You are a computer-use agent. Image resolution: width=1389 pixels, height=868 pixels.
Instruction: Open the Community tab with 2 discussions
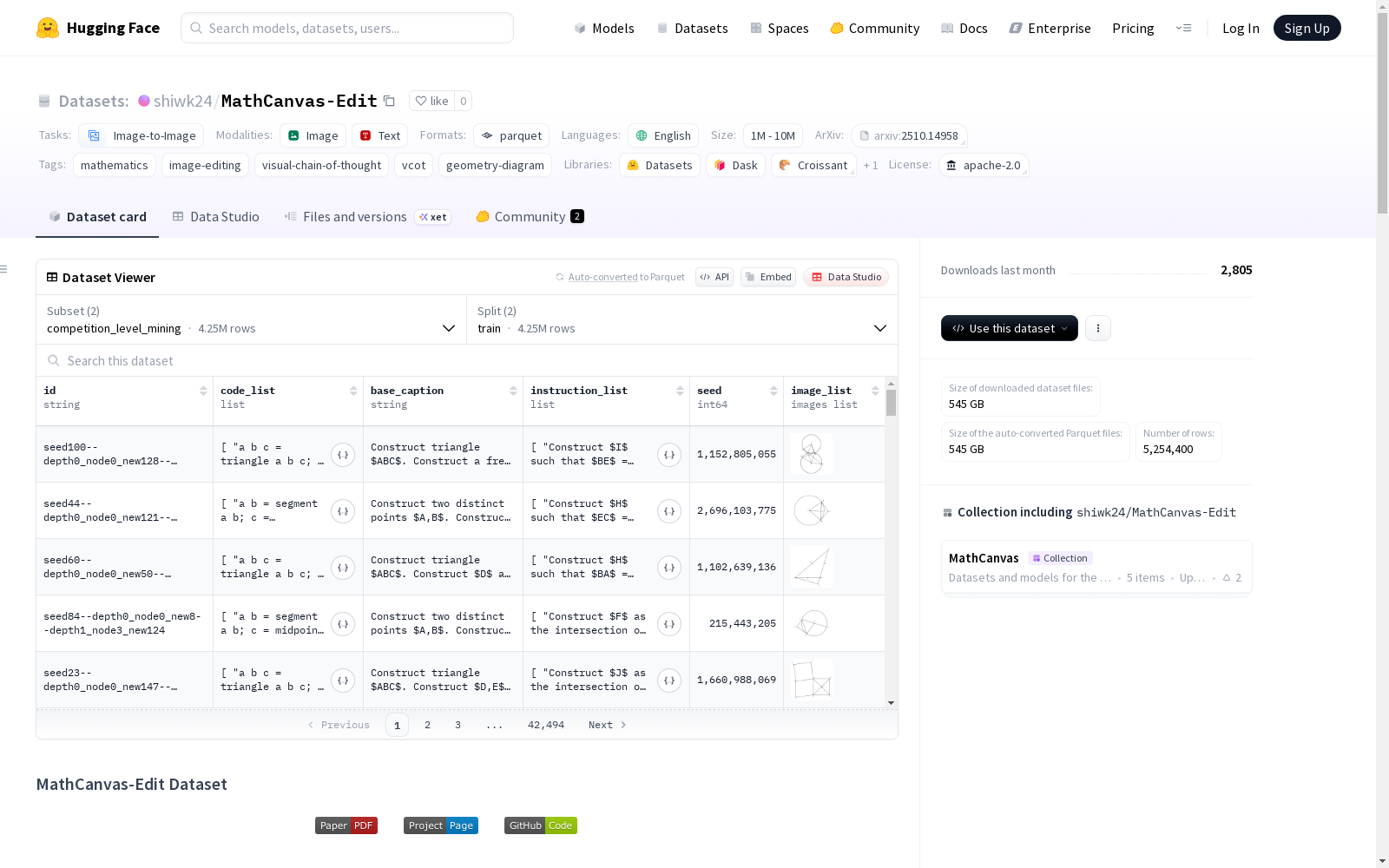tap(530, 217)
